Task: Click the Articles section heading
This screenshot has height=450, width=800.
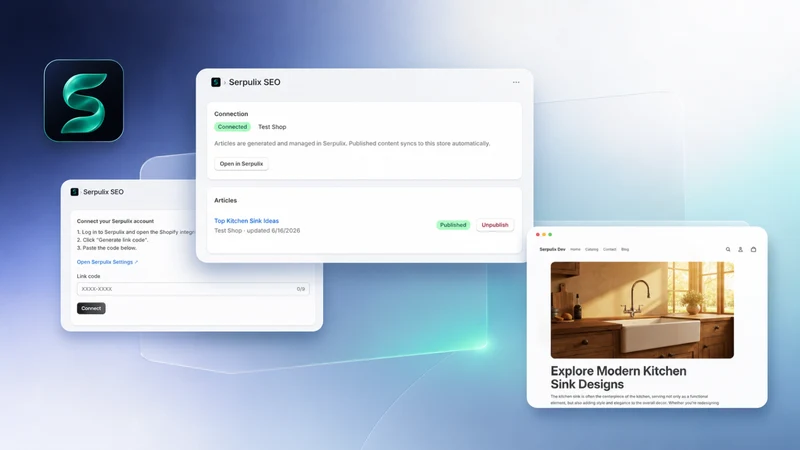Action: (226, 201)
